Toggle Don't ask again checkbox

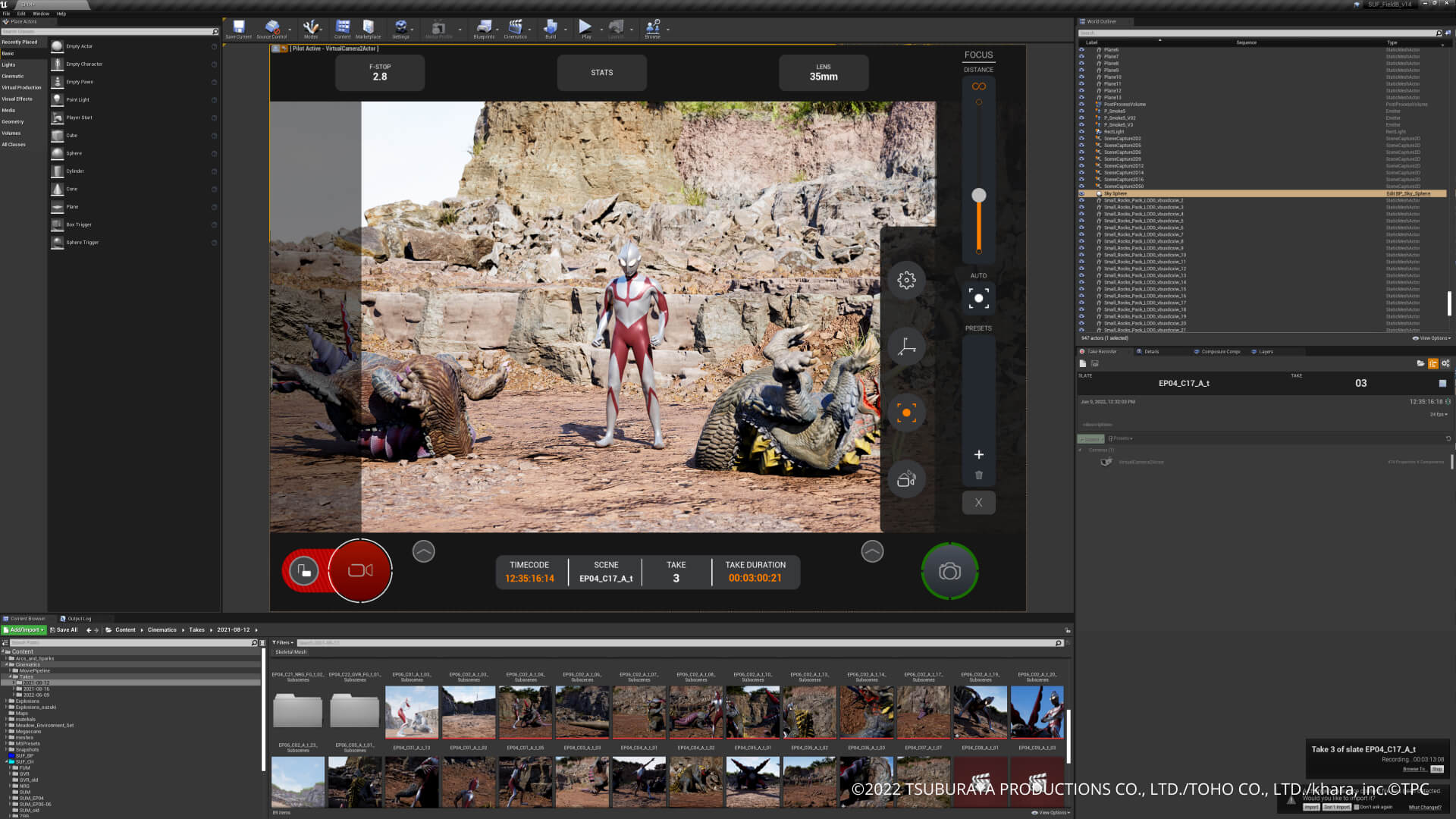pyautogui.click(x=1357, y=807)
